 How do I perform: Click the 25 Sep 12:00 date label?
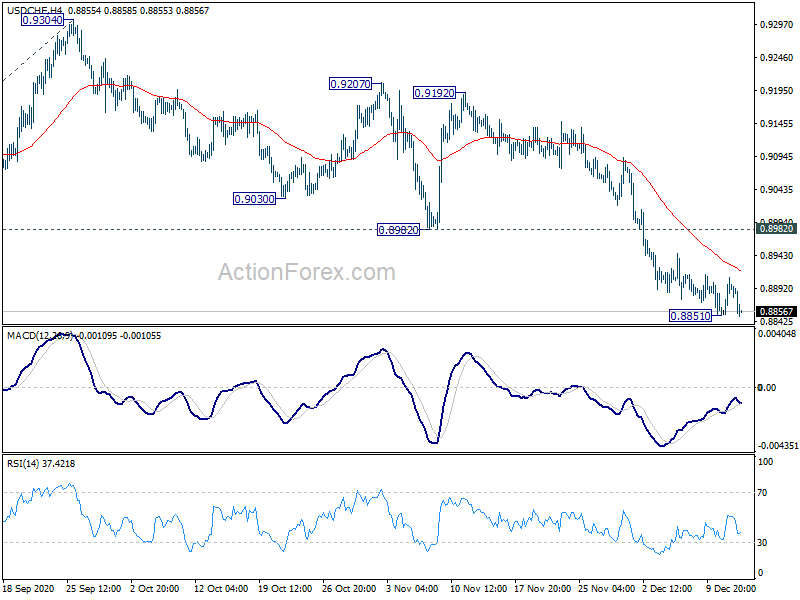(x=93, y=589)
